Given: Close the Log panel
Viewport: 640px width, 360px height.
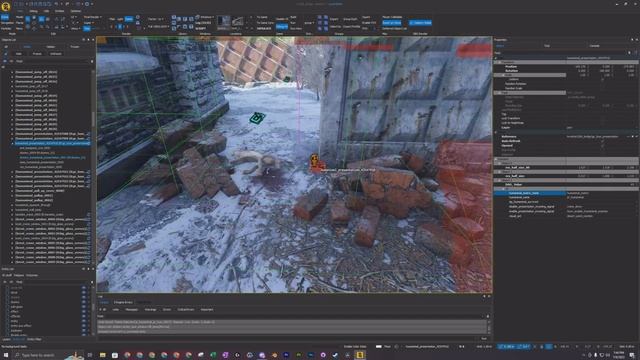Looking at the screenshot, I should (x=489, y=296).
